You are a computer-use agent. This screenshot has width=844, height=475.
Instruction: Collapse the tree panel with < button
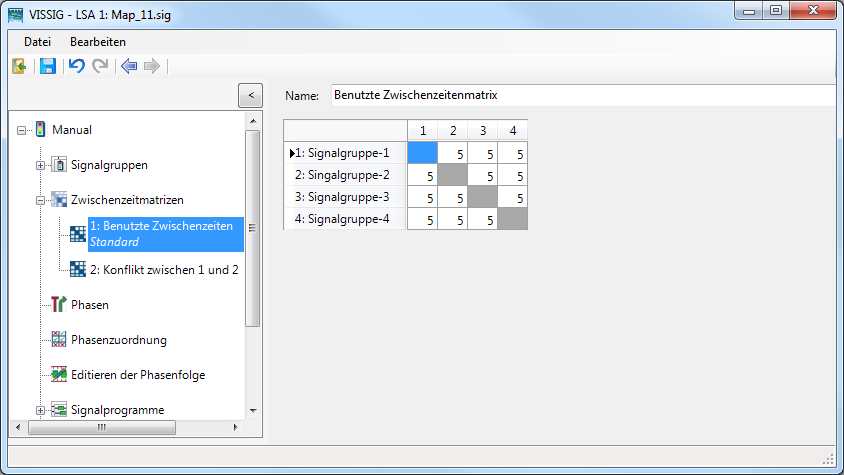250,95
